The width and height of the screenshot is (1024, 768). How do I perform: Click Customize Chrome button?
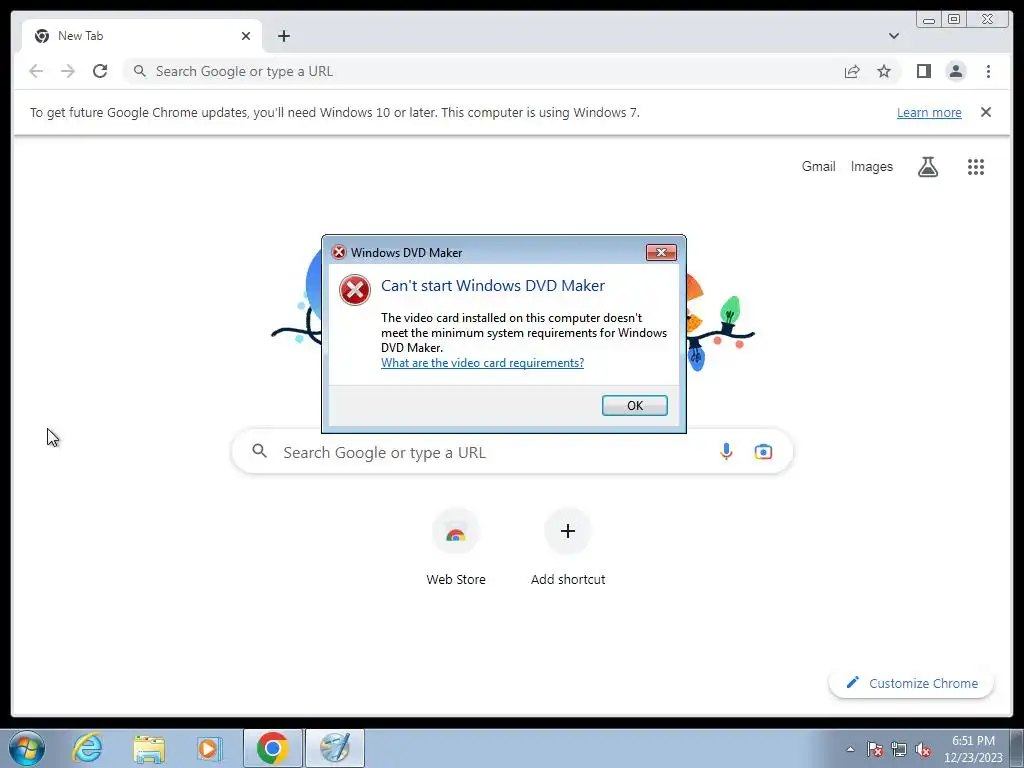[911, 683]
